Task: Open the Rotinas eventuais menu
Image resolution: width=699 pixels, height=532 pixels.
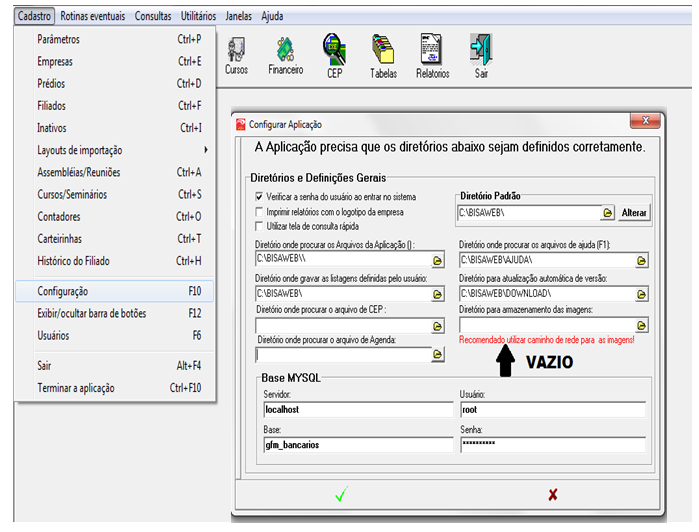Action: [x=94, y=17]
